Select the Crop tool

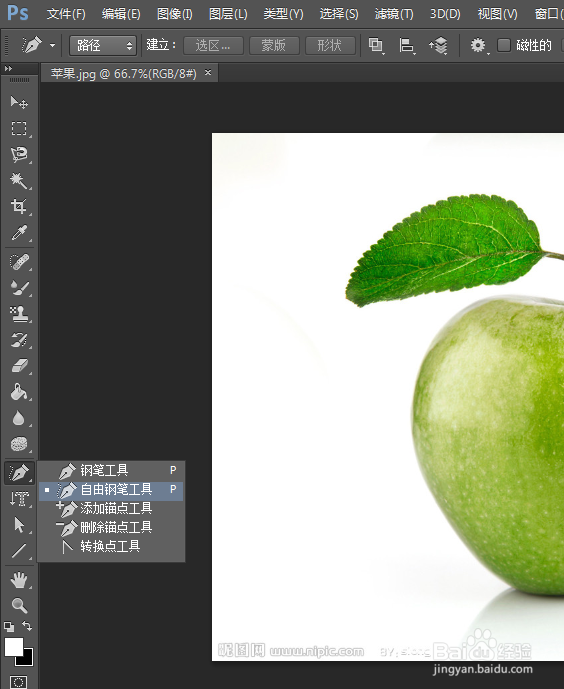pos(19,206)
